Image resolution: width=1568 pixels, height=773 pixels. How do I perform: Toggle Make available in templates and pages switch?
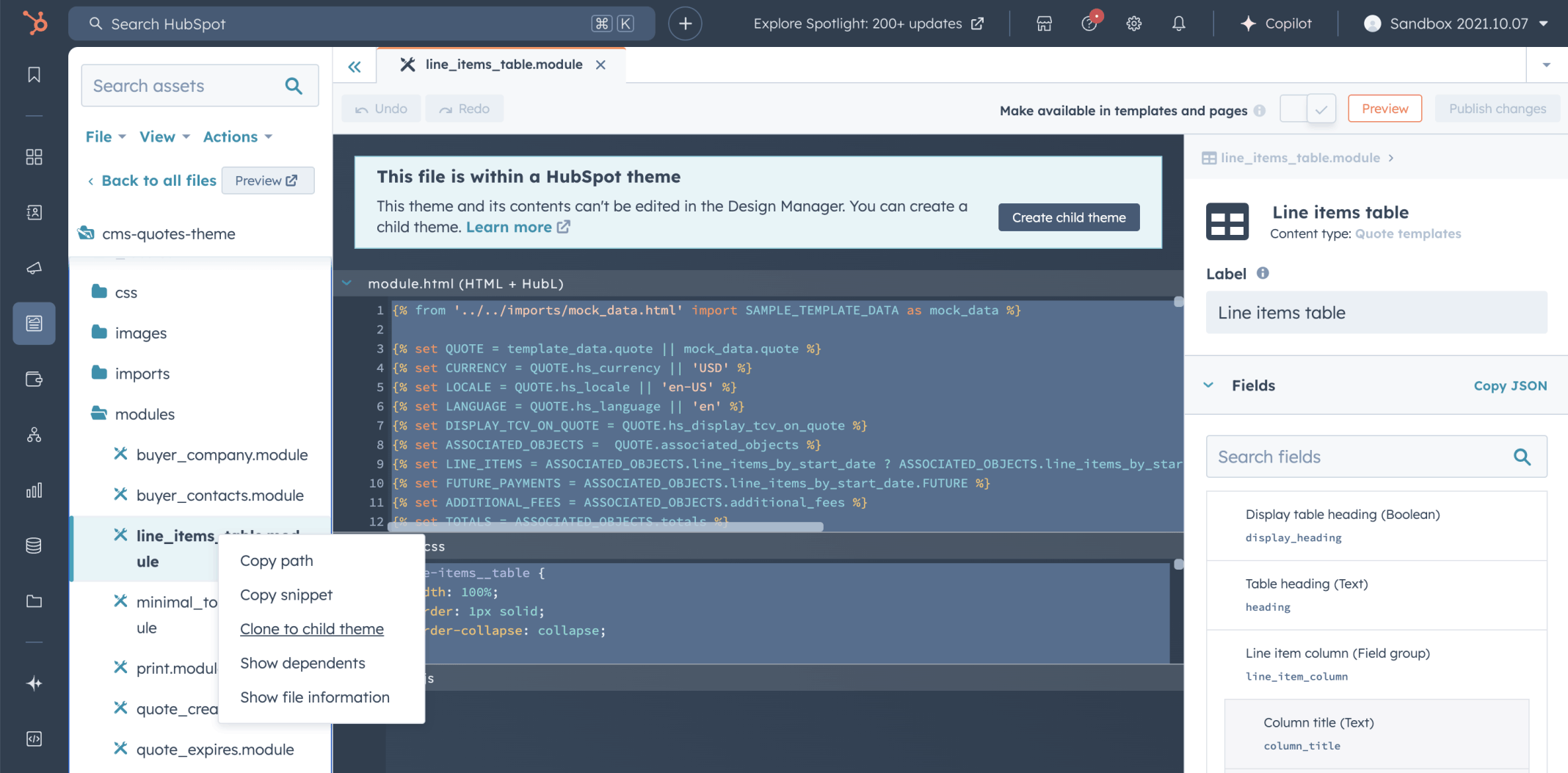[1307, 109]
